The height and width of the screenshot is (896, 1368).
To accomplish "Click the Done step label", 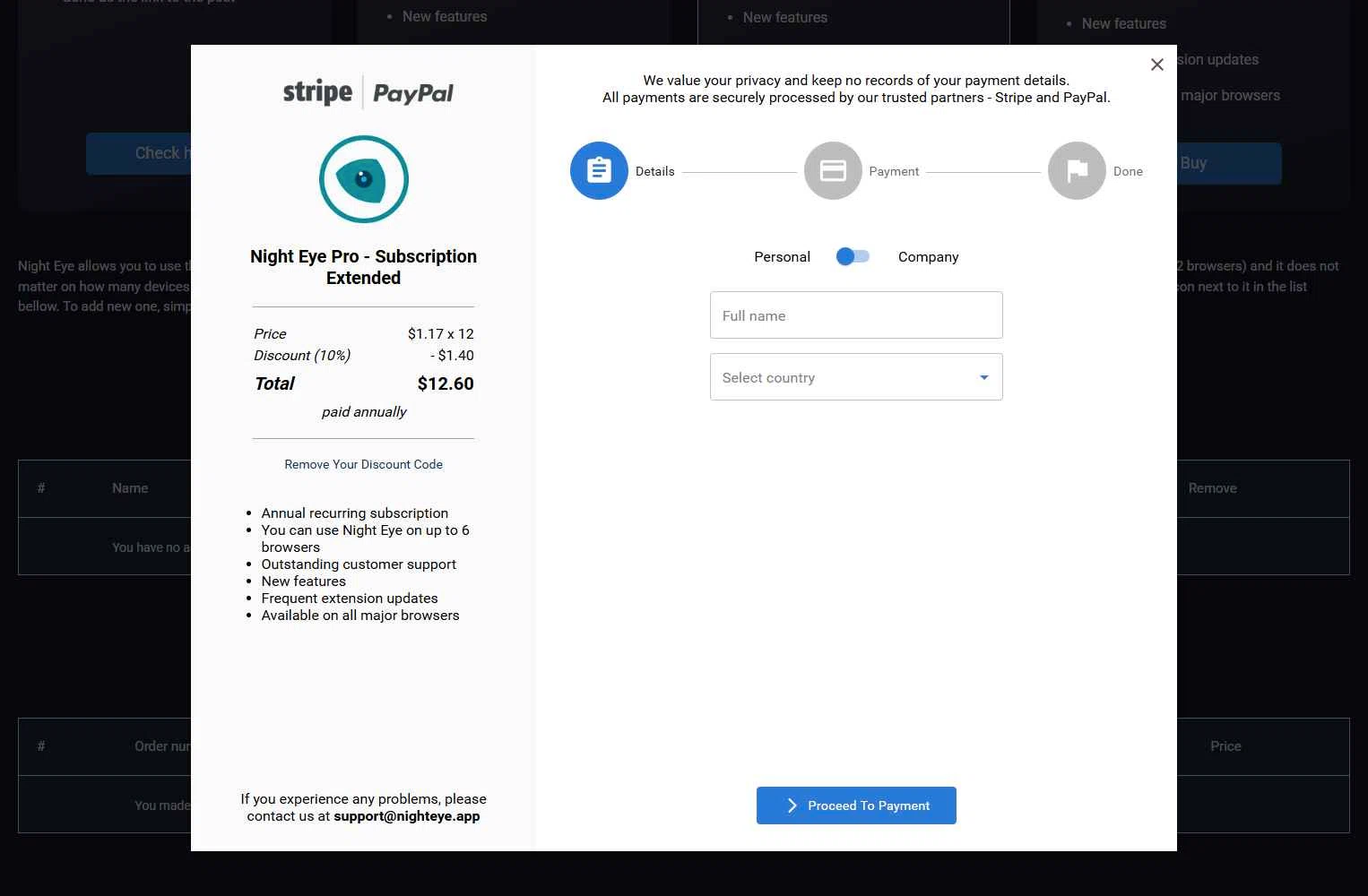I will 1128,171.
